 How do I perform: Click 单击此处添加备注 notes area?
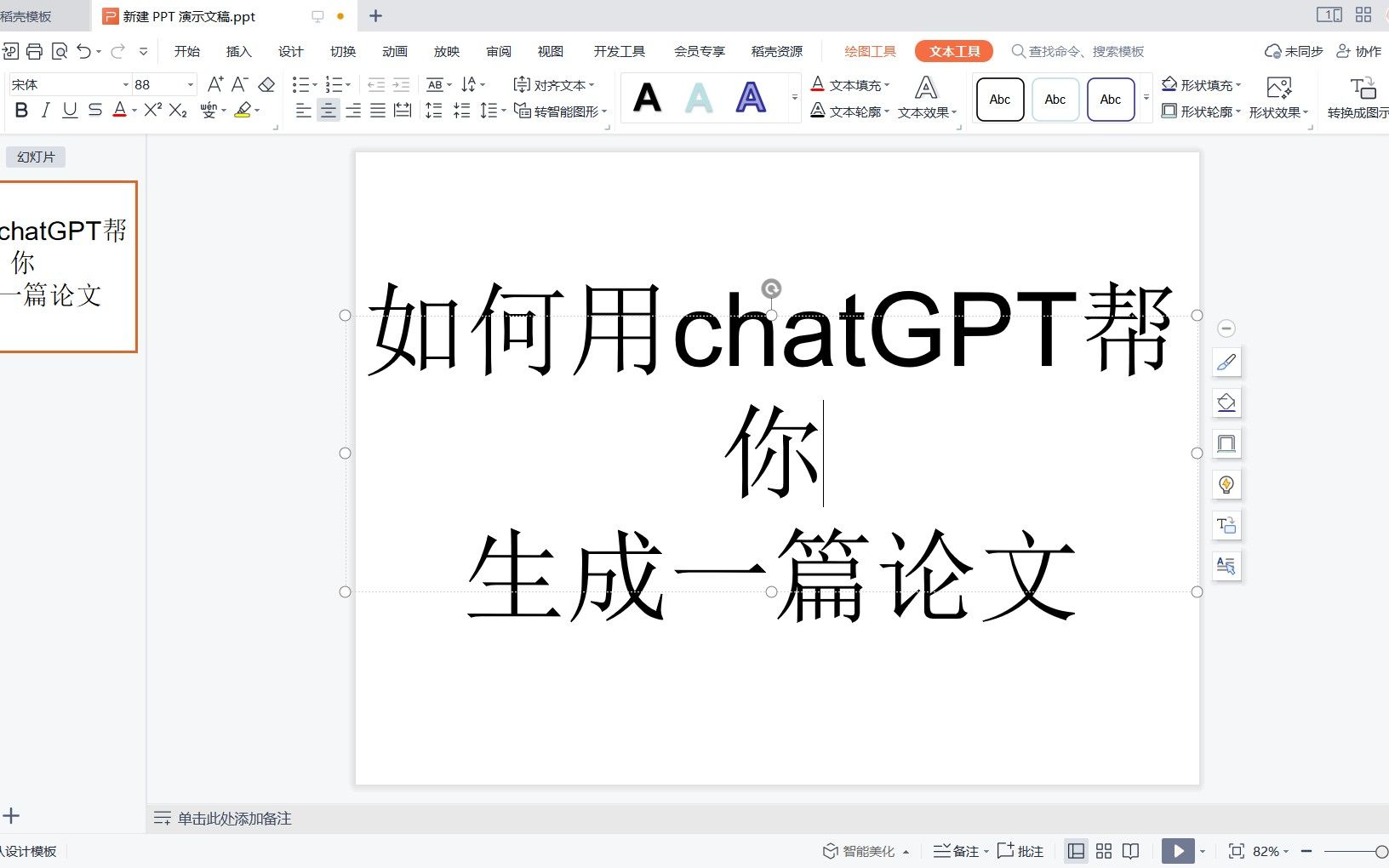point(234,819)
